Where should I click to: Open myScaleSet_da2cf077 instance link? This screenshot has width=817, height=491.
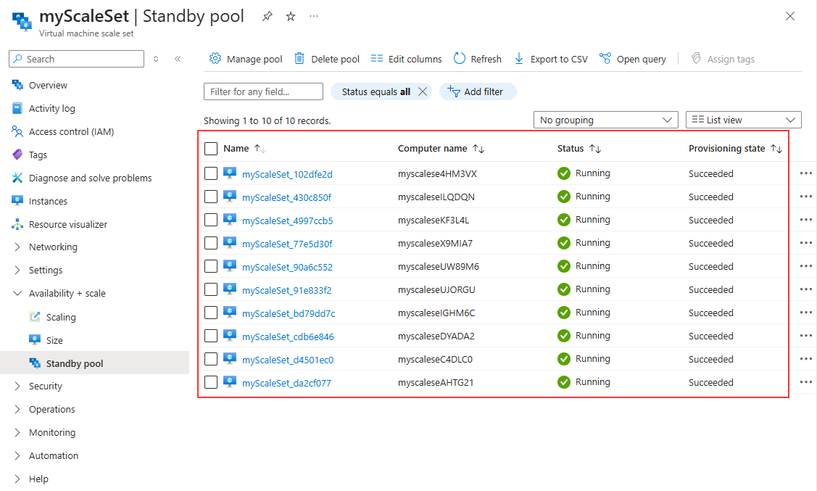click(287, 383)
